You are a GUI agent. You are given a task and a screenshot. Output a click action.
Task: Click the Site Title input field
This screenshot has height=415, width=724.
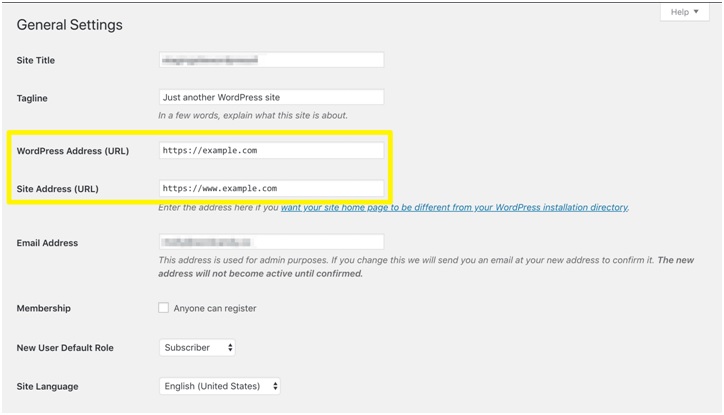pyautogui.click(x=271, y=60)
